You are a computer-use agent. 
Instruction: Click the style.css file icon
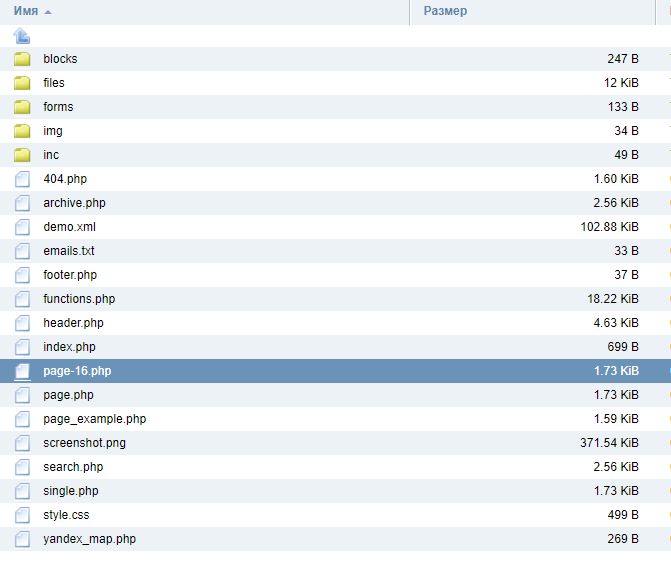coord(22,515)
